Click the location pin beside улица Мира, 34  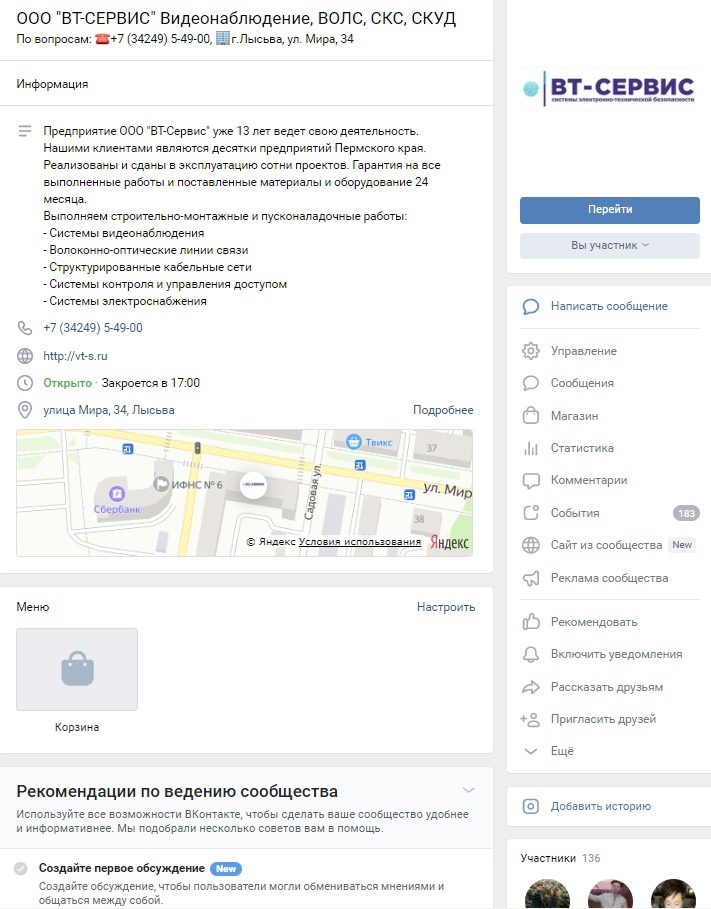25,410
